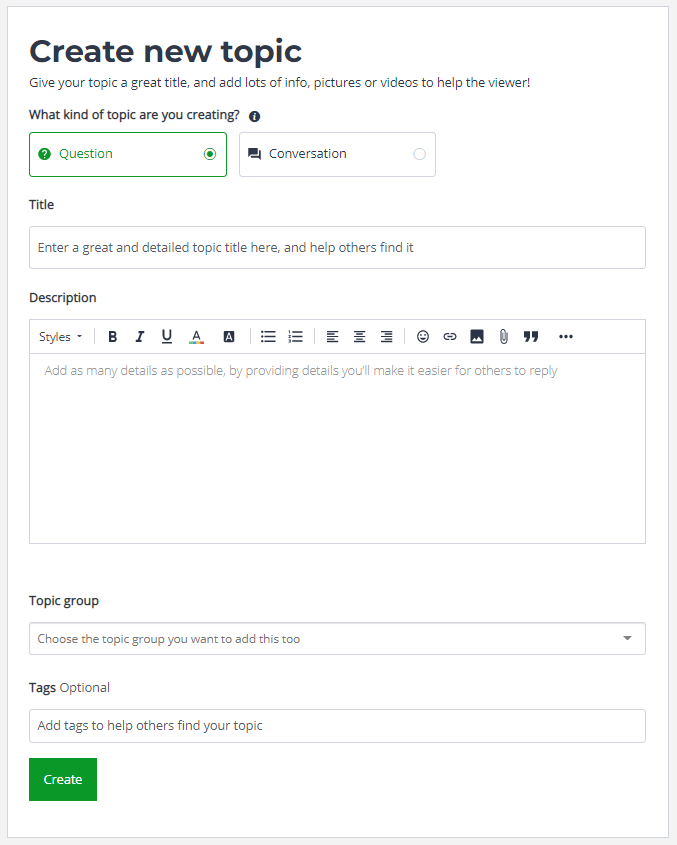677x845 pixels.
Task: Toggle underline formatting
Action: [167, 337]
